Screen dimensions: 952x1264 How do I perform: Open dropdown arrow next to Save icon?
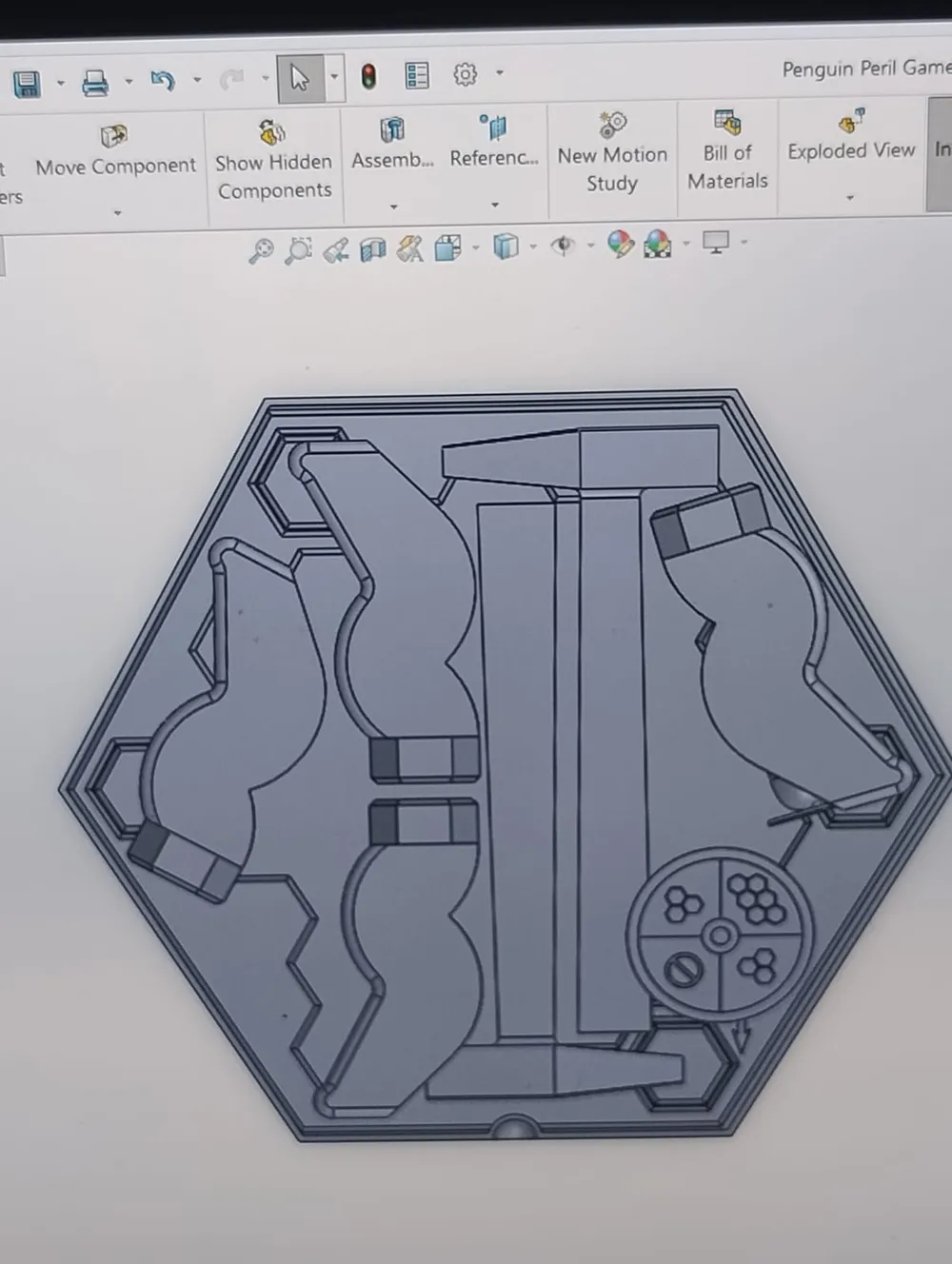point(60,84)
